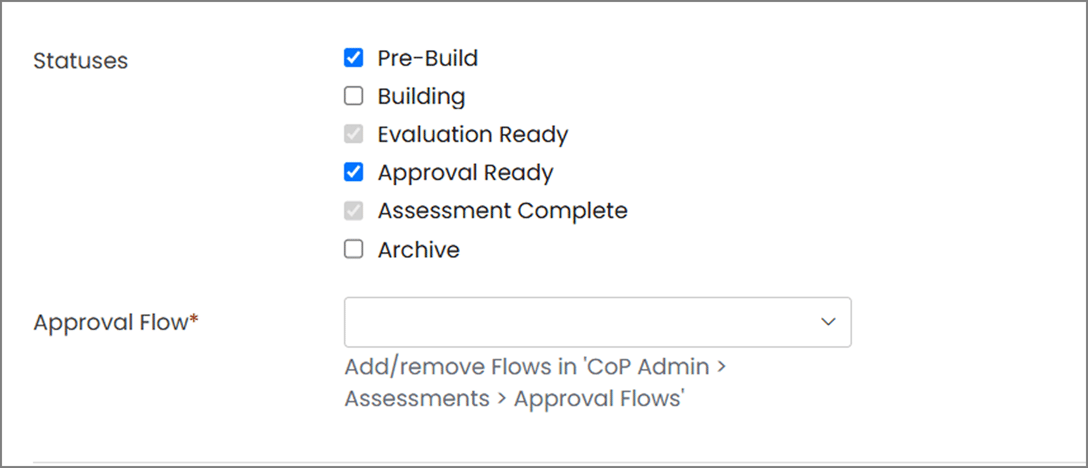Image resolution: width=1088 pixels, height=468 pixels.
Task: Enable the Building status checkbox
Action: pyautogui.click(x=353, y=97)
